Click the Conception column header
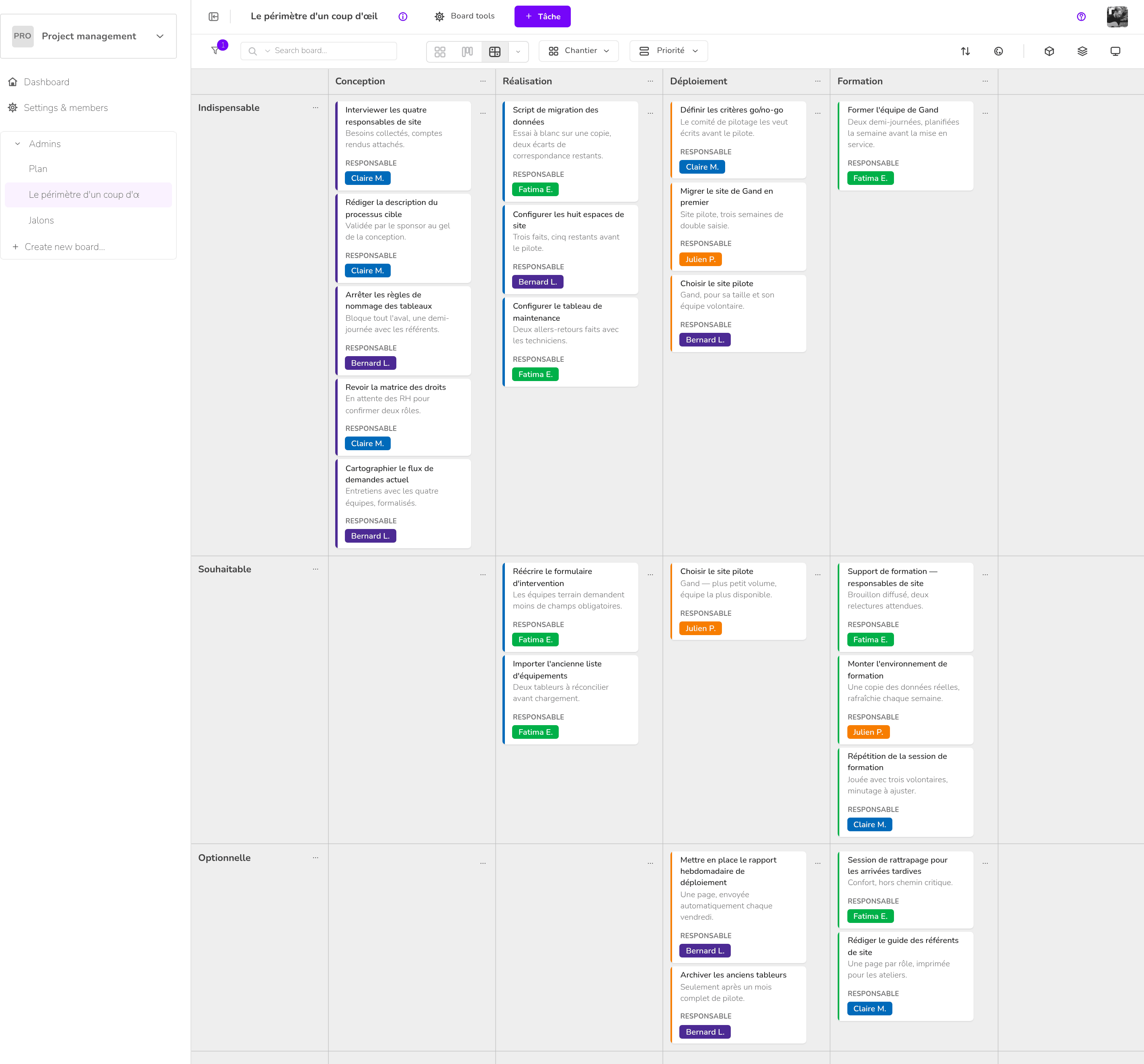 tap(360, 81)
